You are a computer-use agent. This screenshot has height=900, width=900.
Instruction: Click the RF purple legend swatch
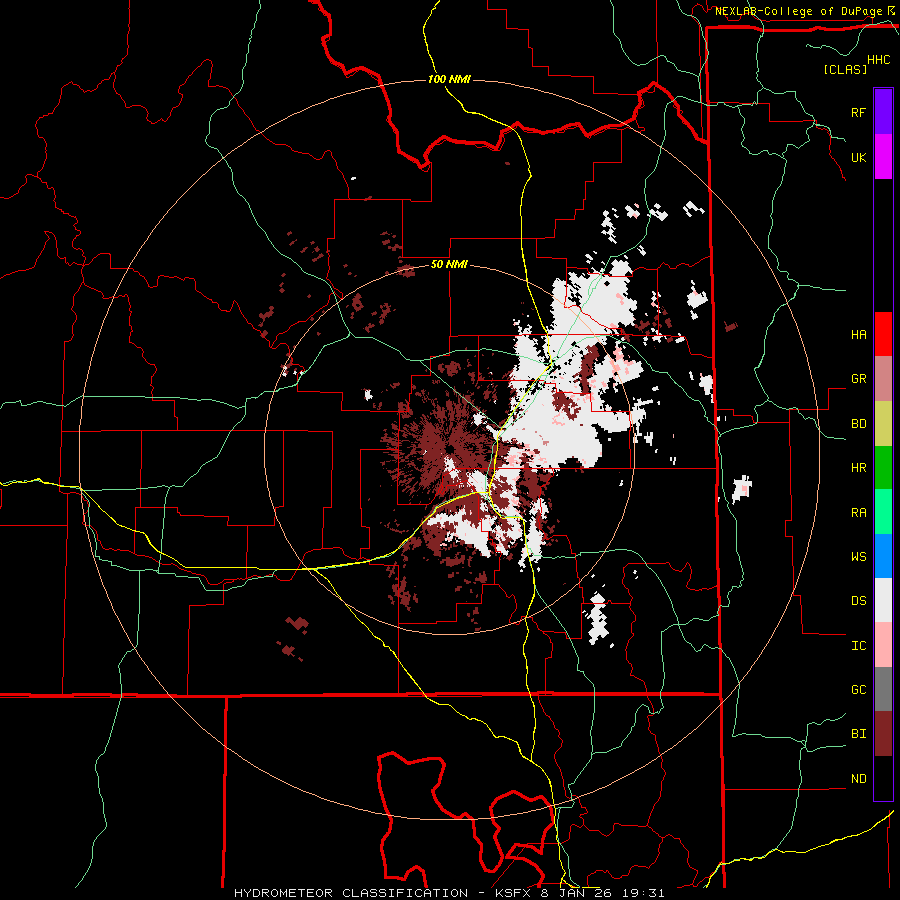pyautogui.click(x=883, y=112)
